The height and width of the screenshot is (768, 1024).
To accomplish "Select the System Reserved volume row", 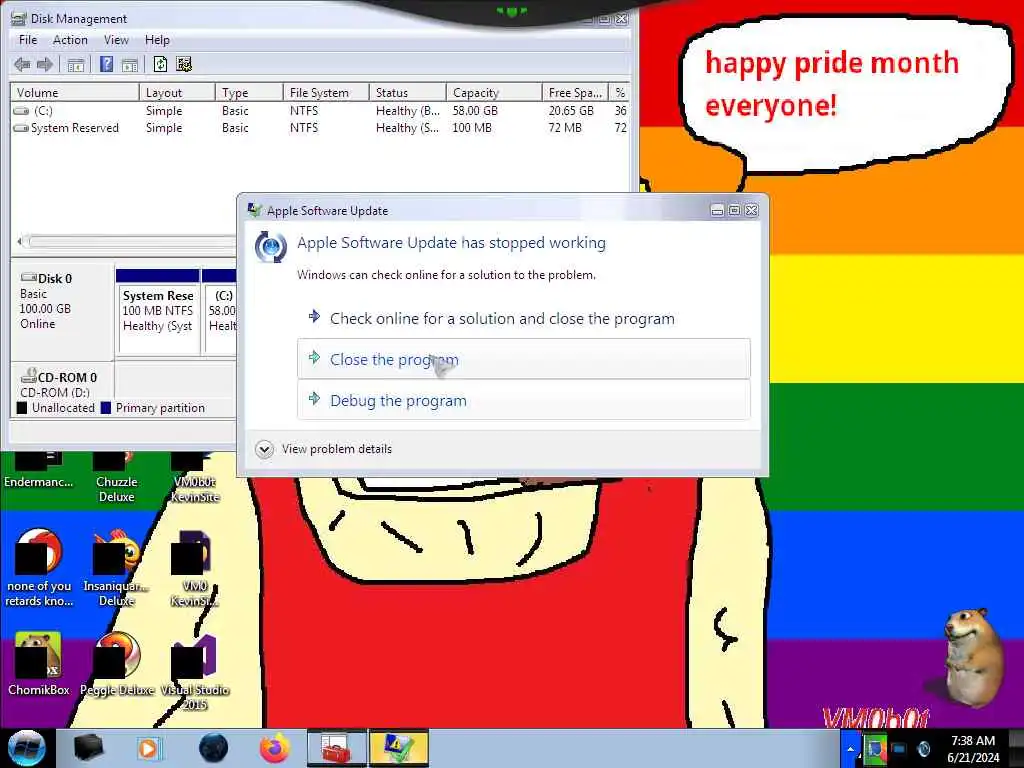I will pos(320,128).
